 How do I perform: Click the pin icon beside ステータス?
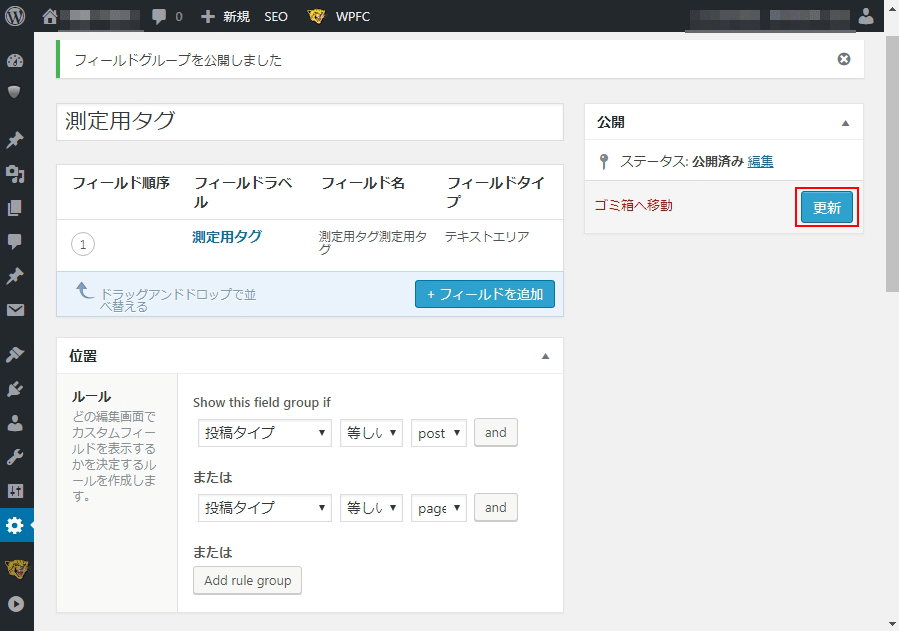coord(603,162)
